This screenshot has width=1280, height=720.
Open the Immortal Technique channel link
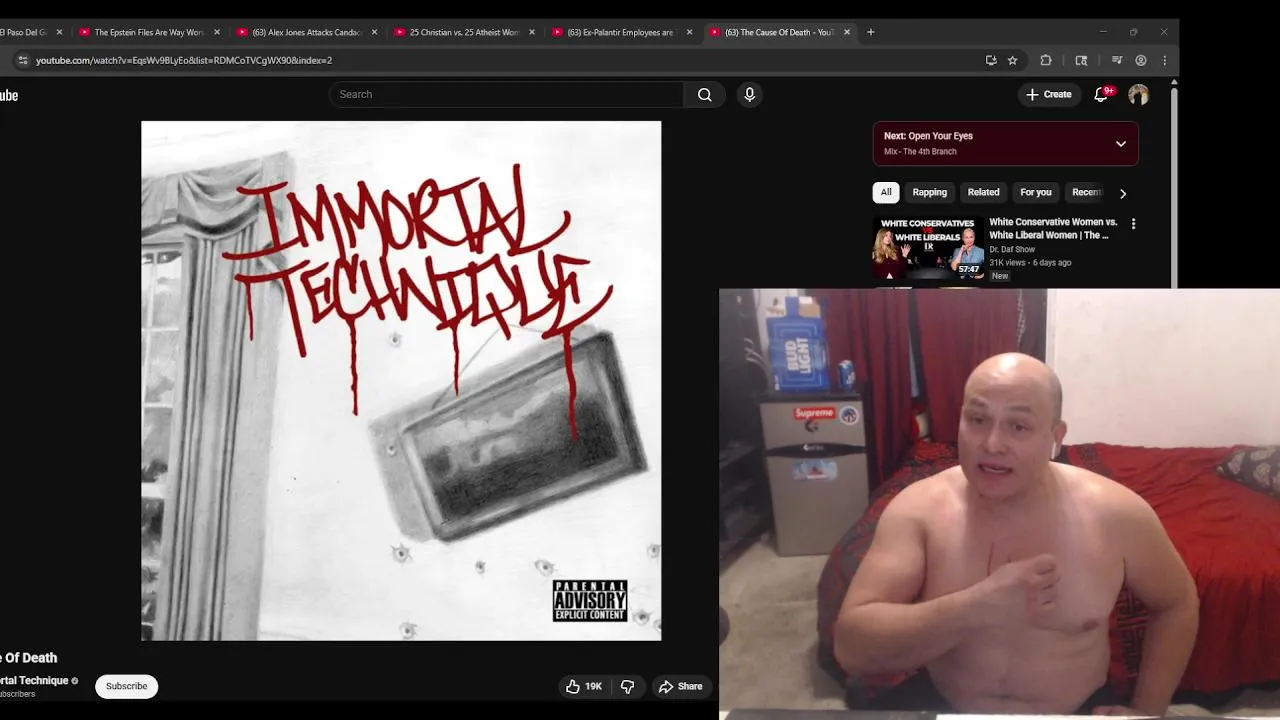34,680
